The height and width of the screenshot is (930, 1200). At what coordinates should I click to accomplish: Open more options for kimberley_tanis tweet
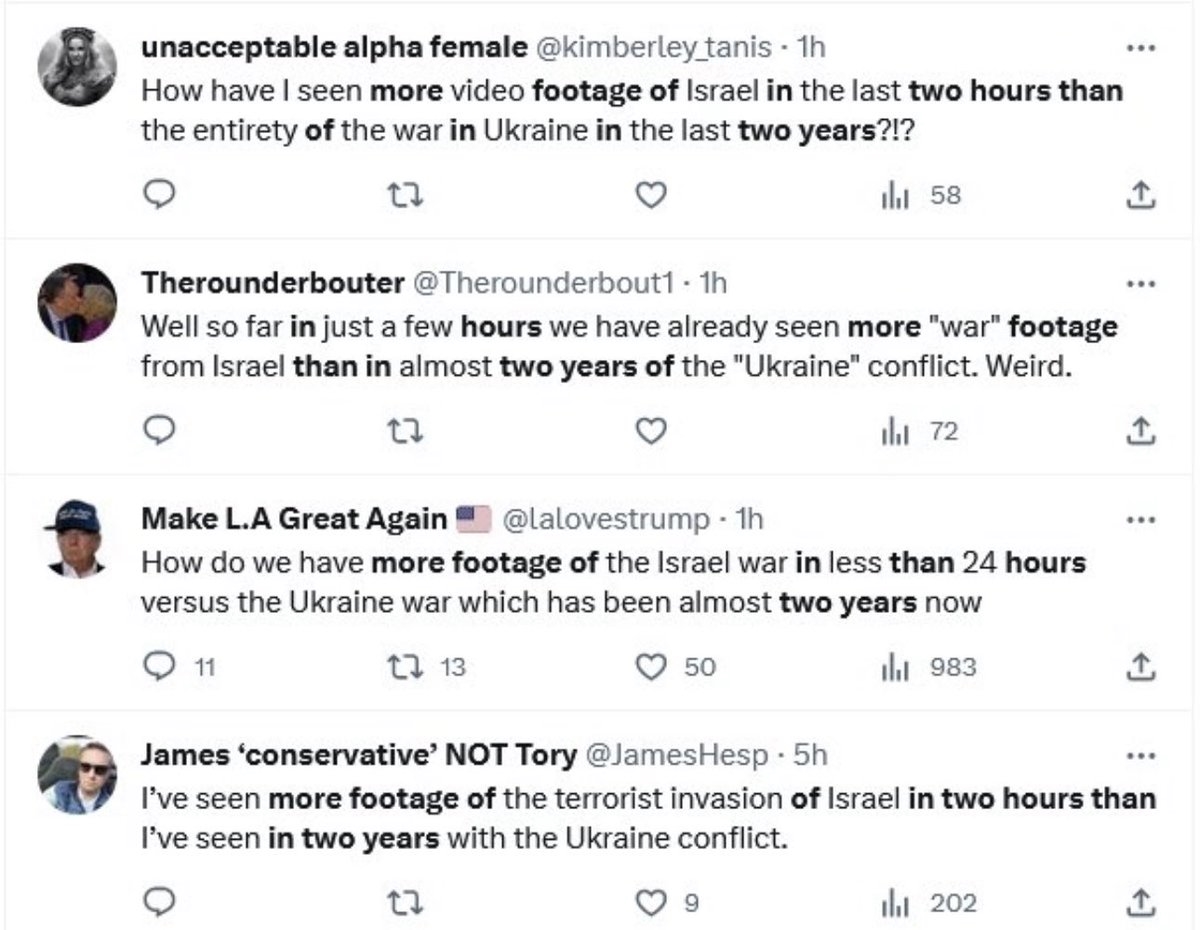1141,47
